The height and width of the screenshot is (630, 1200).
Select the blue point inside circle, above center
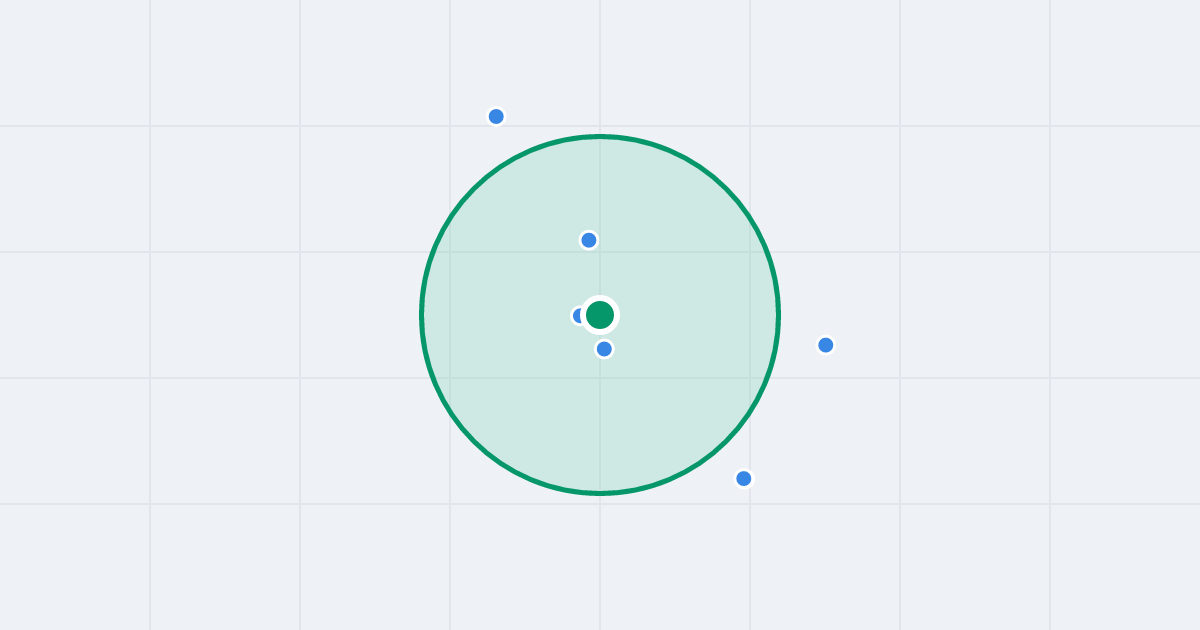point(589,240)
